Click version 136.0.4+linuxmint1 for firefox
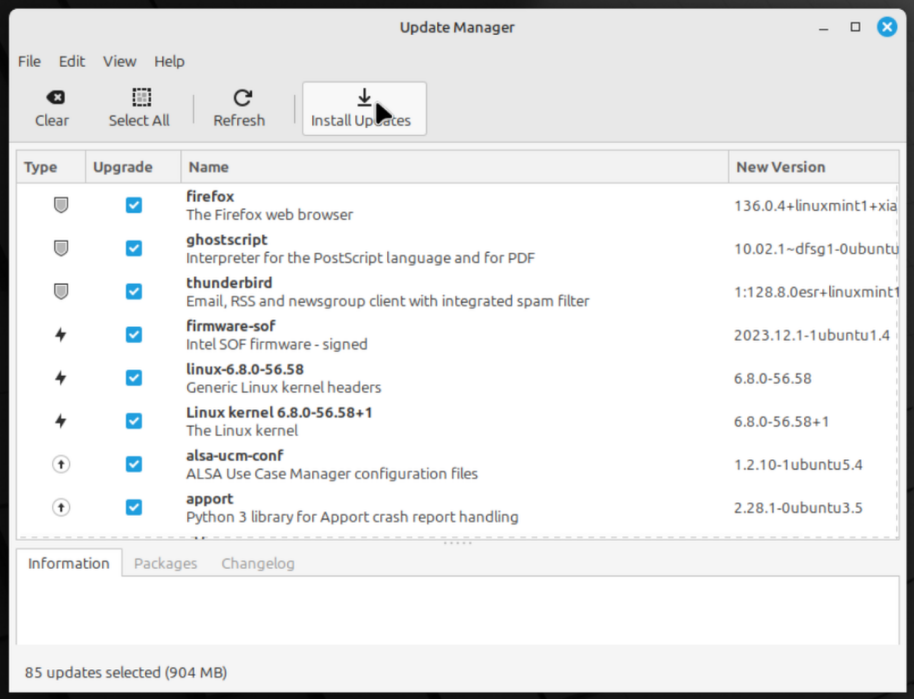 click(x=815, y=206)
